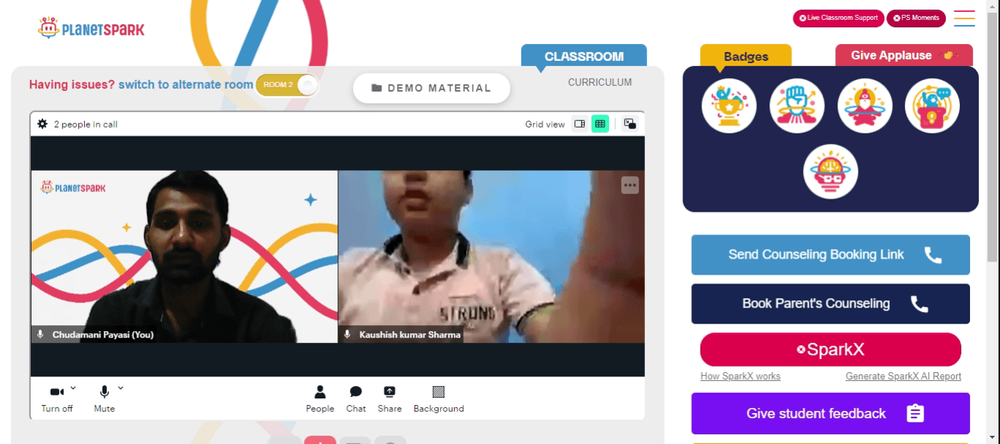Select the green grid view layout
This screenshot has width=1000, height=444.
tap(600, 124)
